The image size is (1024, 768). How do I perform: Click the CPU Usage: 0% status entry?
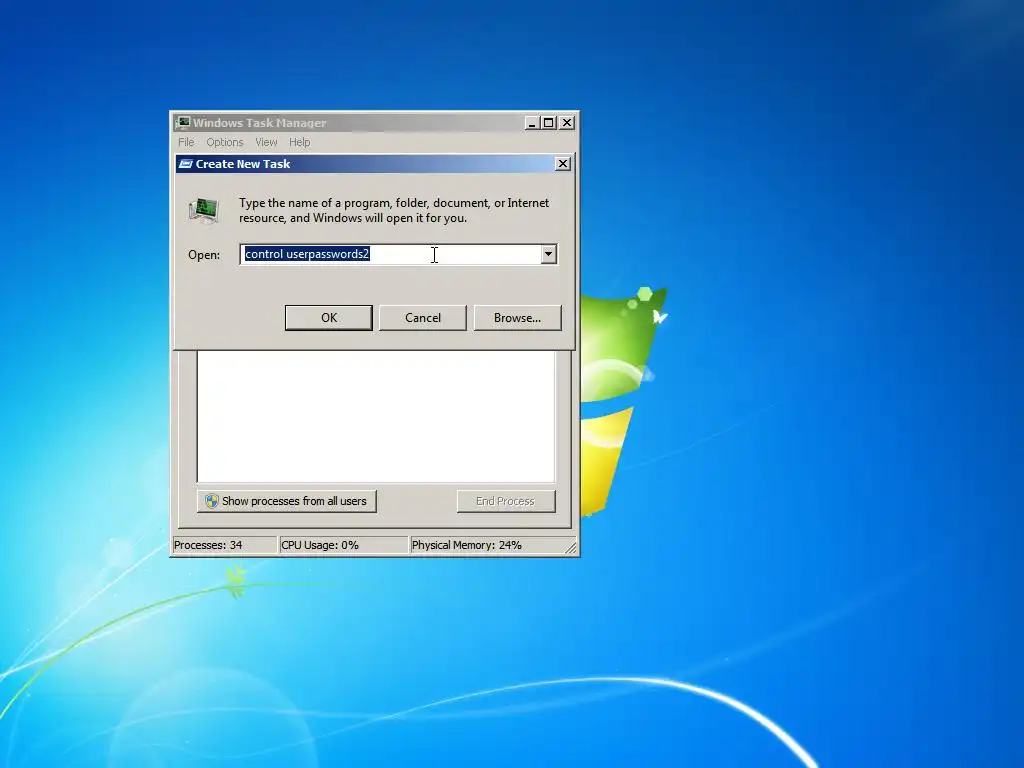[x=343, y=545]
